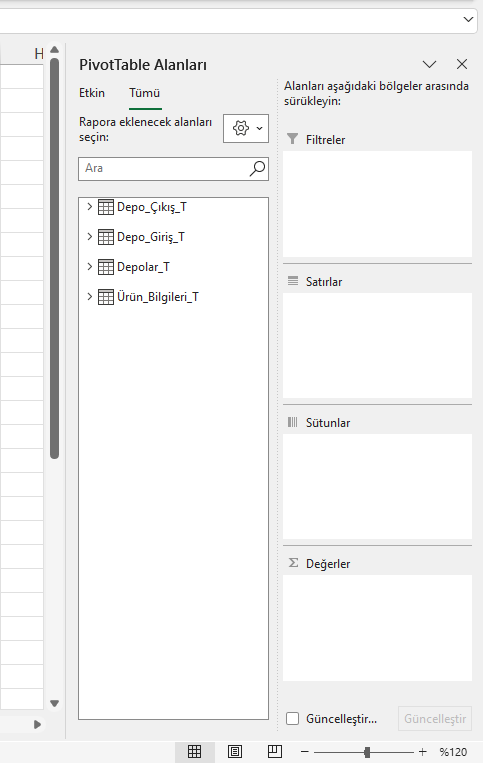Expand the formula bar chevron

click(x=468, y=19)
